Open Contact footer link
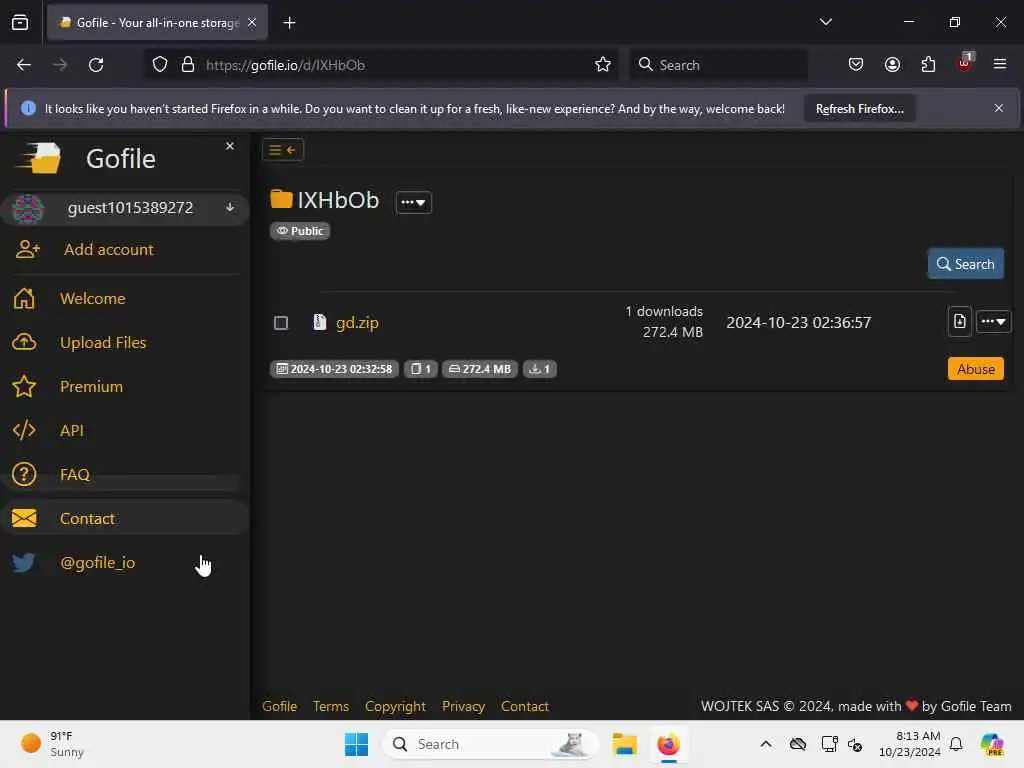1024x768 pixels. click(x=524, y=706)
